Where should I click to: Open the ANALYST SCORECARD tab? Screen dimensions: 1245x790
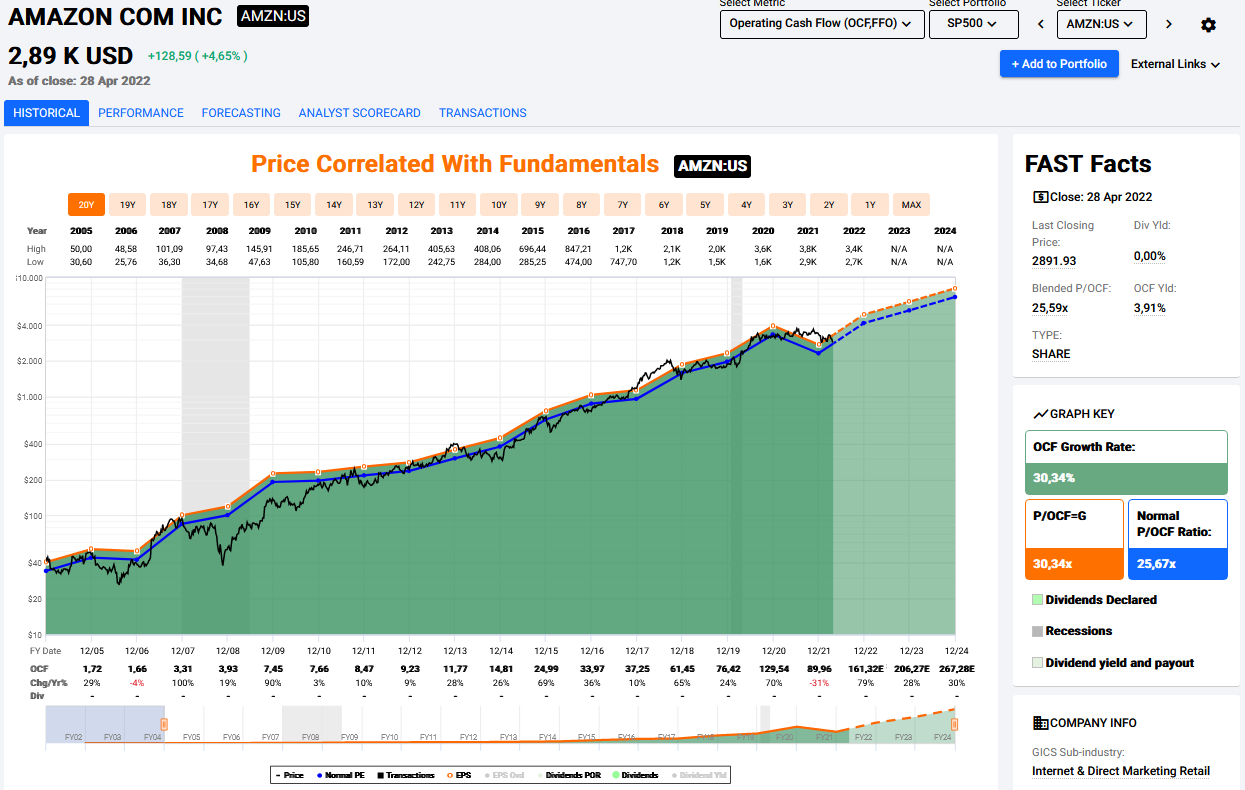(x=359, y=113)
